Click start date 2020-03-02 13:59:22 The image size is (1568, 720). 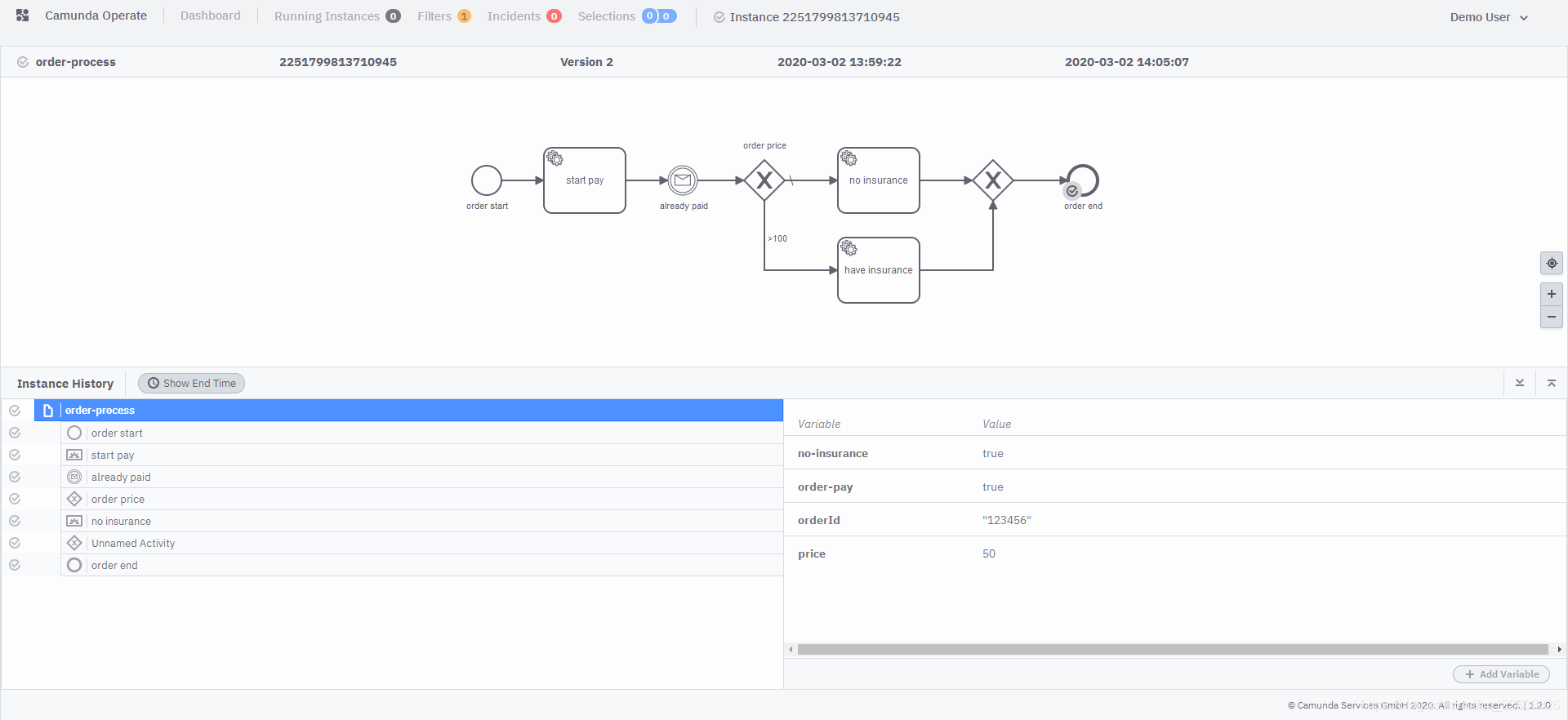840,62
